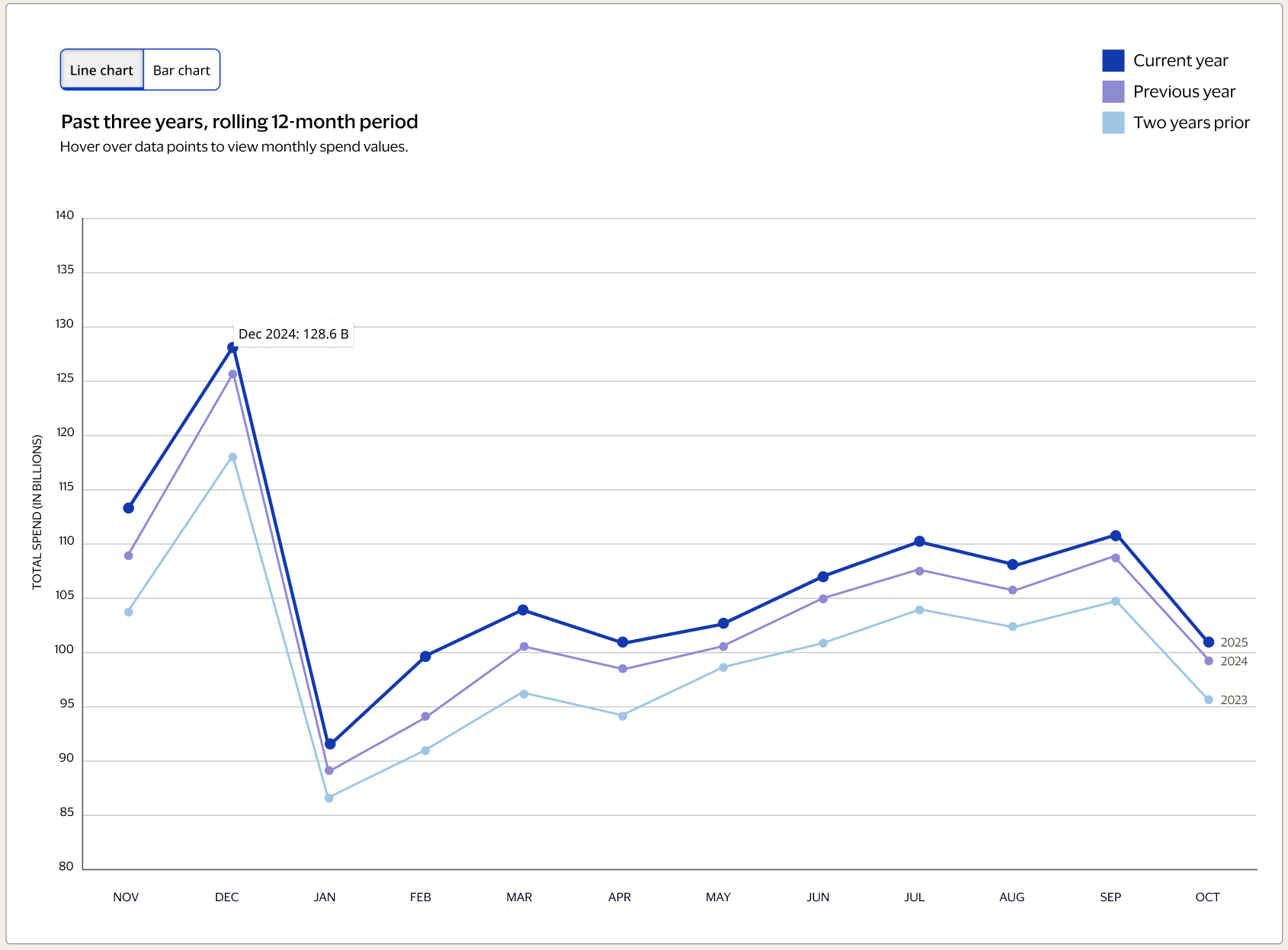
Task: Toggle the Two years prior legend entry
Action: tap(1192, 122)
